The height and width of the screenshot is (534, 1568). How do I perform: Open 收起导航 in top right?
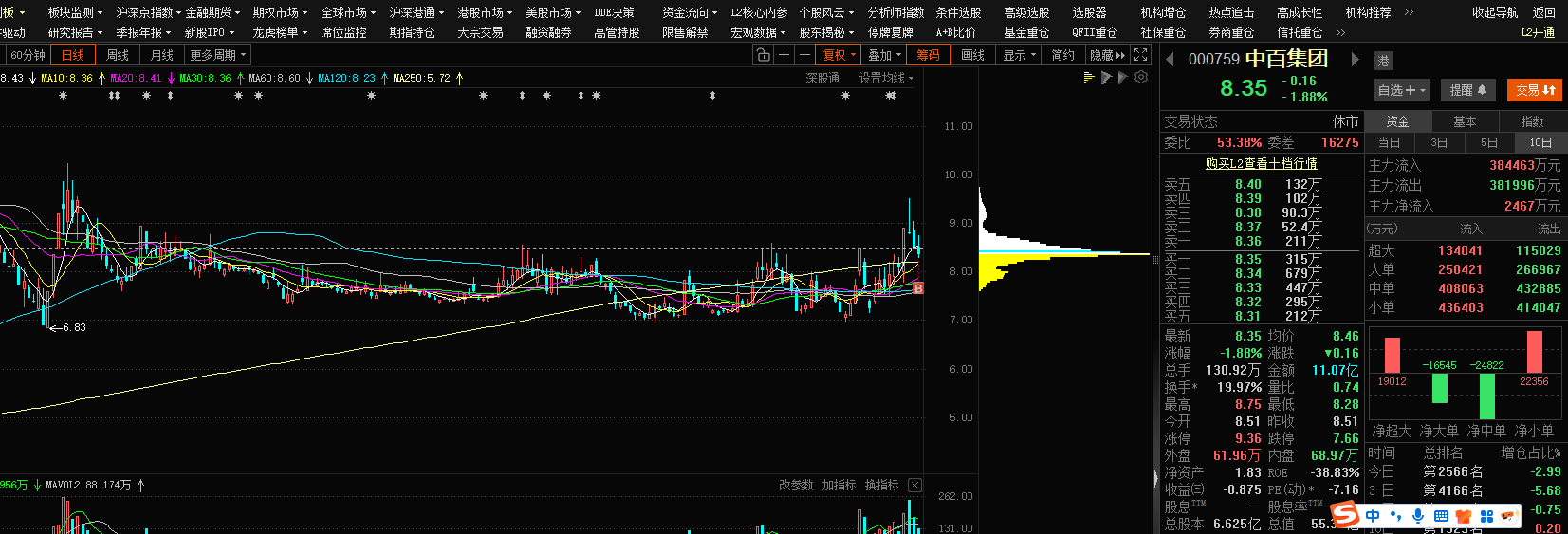1495,12
